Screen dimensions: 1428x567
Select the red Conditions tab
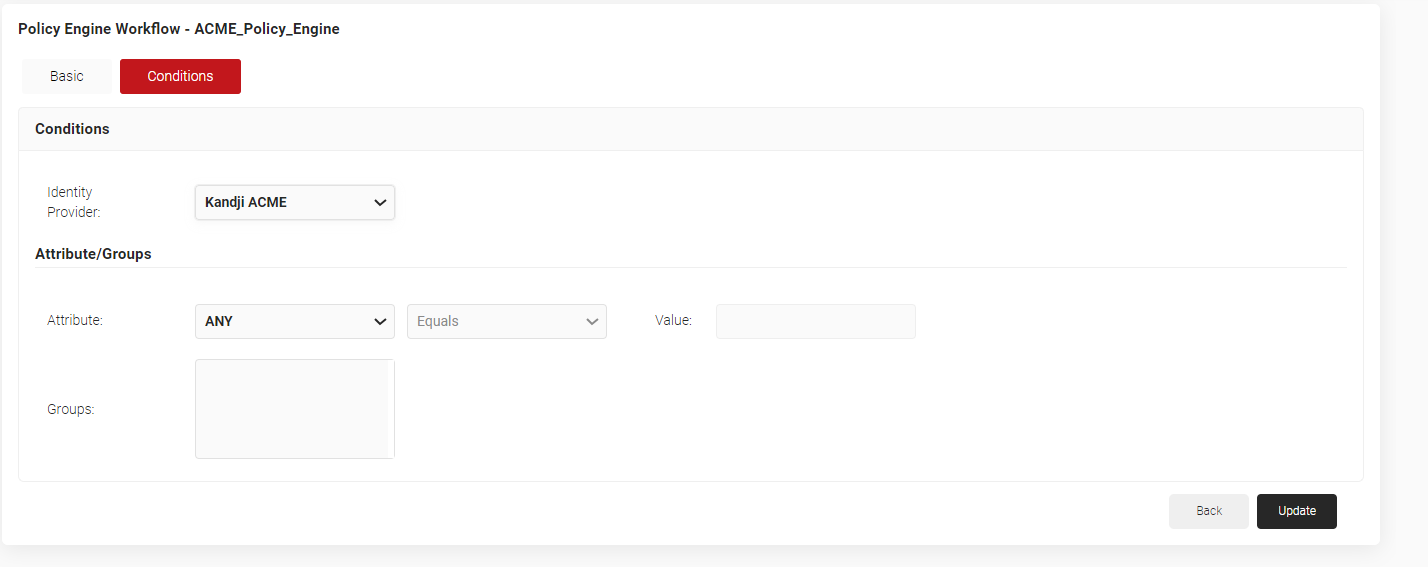[x=180, y=76]
